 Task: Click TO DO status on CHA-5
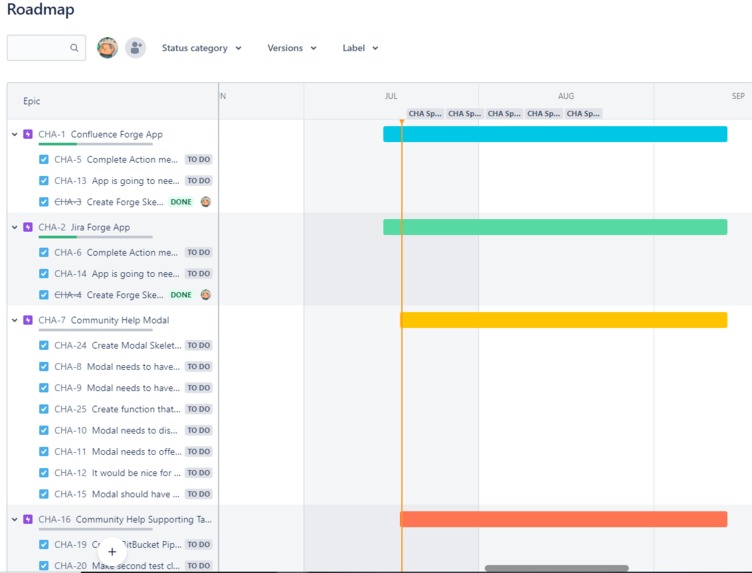tap(199, 159)
